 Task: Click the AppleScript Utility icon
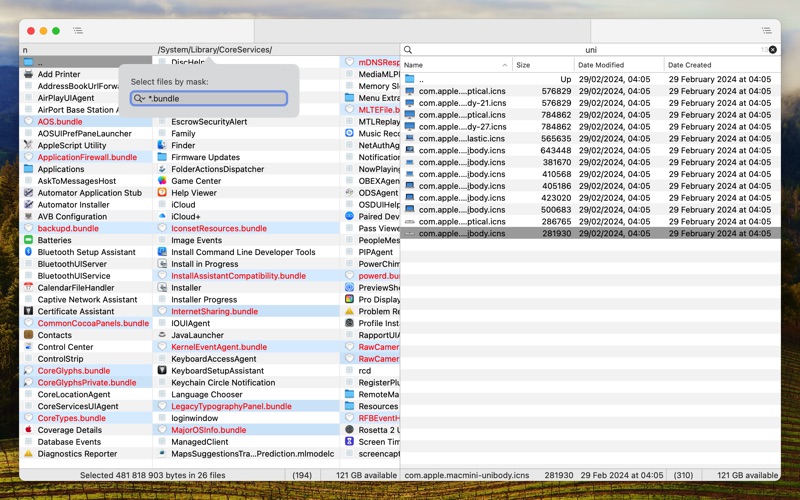29,145
